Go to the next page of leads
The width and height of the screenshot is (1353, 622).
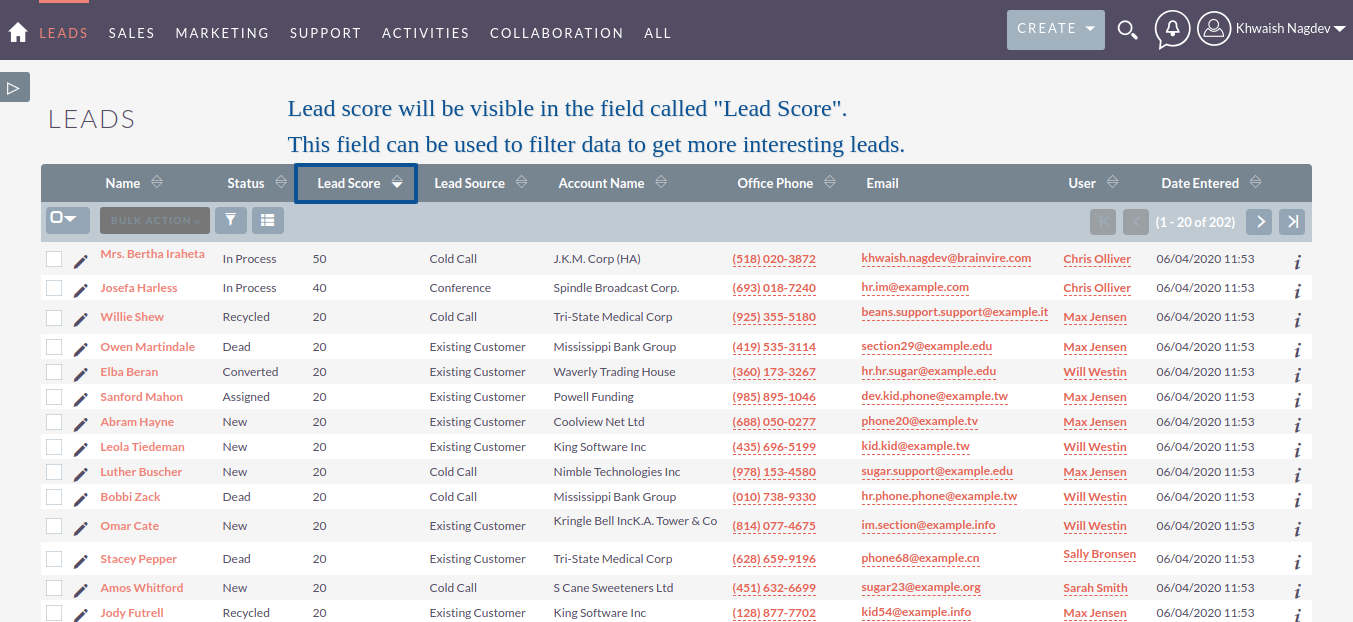click(1259, 222)
